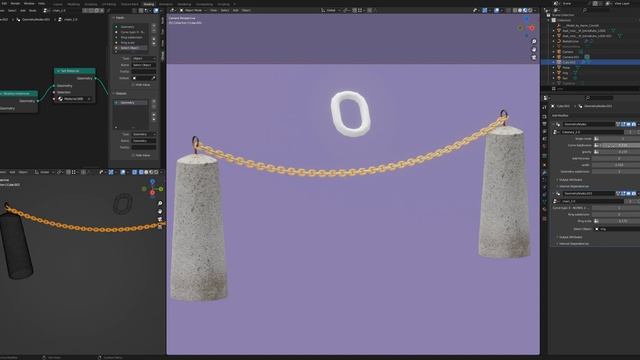Open the Particles properties tab
Image resolution: width=640 pixels, height=360 pixels.
pyautogui.click(x=544, y=180)
